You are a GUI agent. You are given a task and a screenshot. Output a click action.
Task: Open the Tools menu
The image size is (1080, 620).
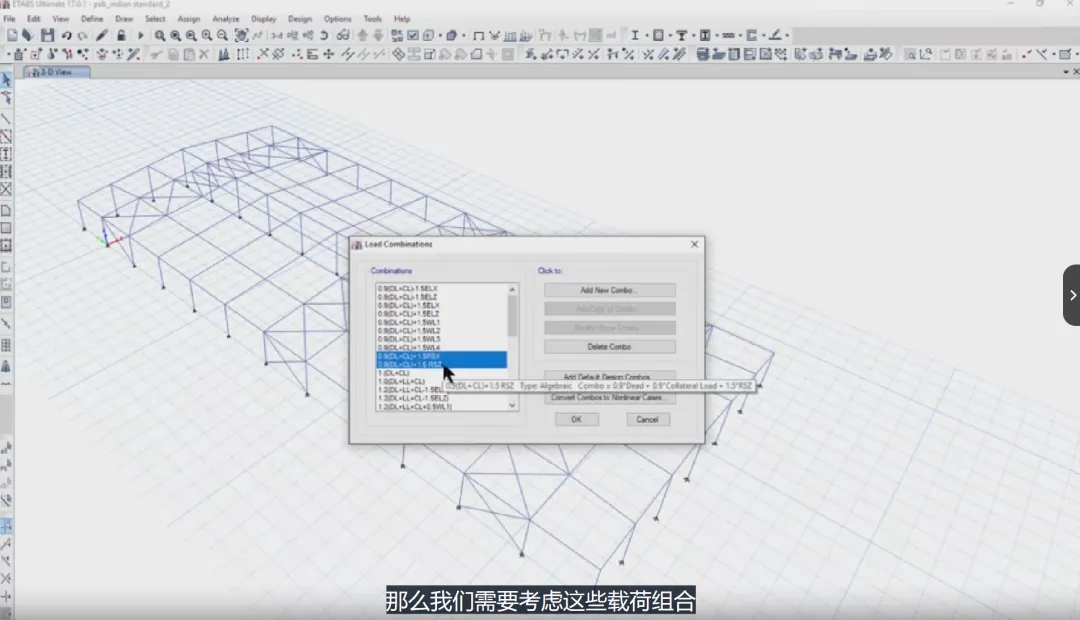pyautogui.click(x=373, y=19)
